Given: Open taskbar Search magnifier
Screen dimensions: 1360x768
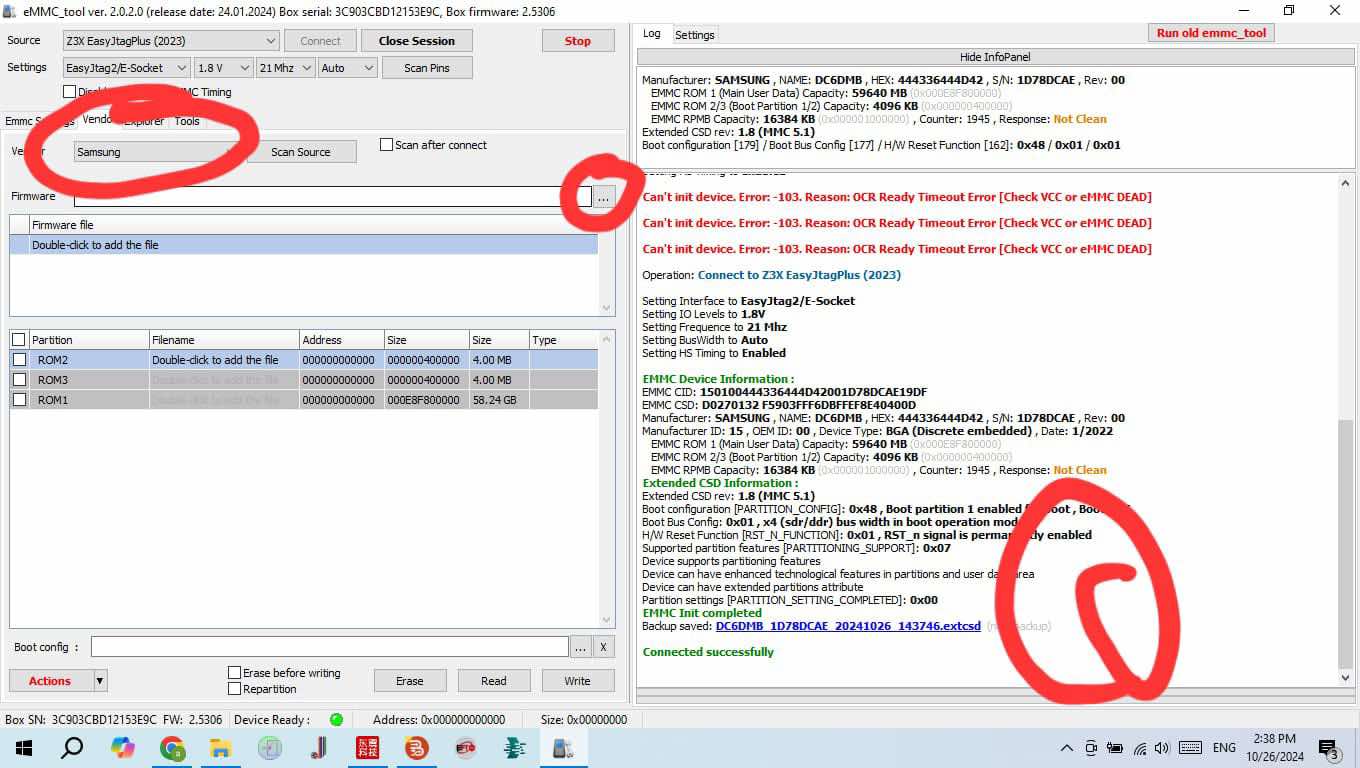Looking at the screenshot, I should pyautogui.click(x=72, y=748).
